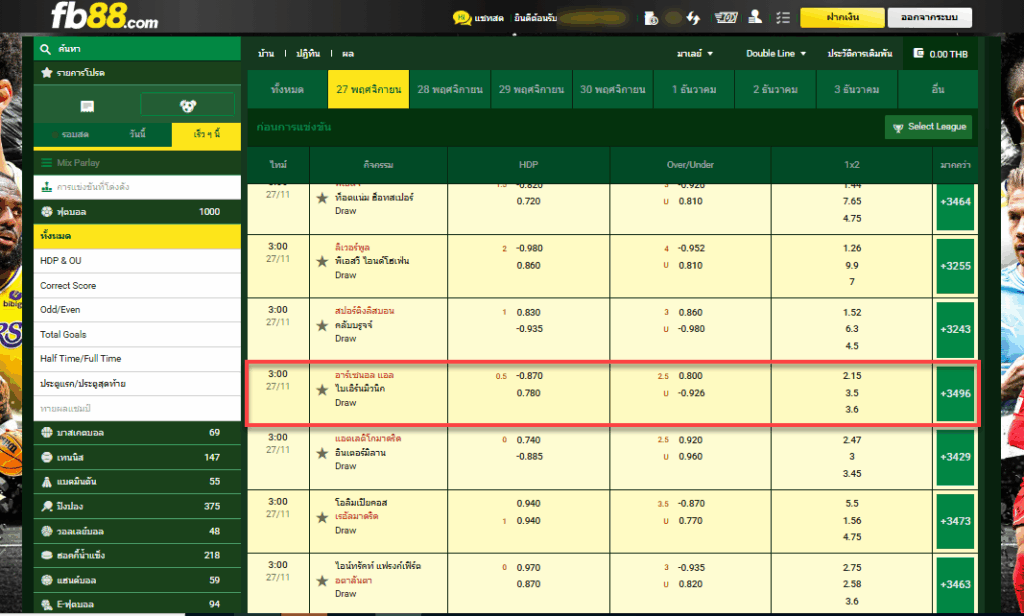Click the wallet icon beside 0.00 THB
The image size is (1024, 616).
(918, 54)
